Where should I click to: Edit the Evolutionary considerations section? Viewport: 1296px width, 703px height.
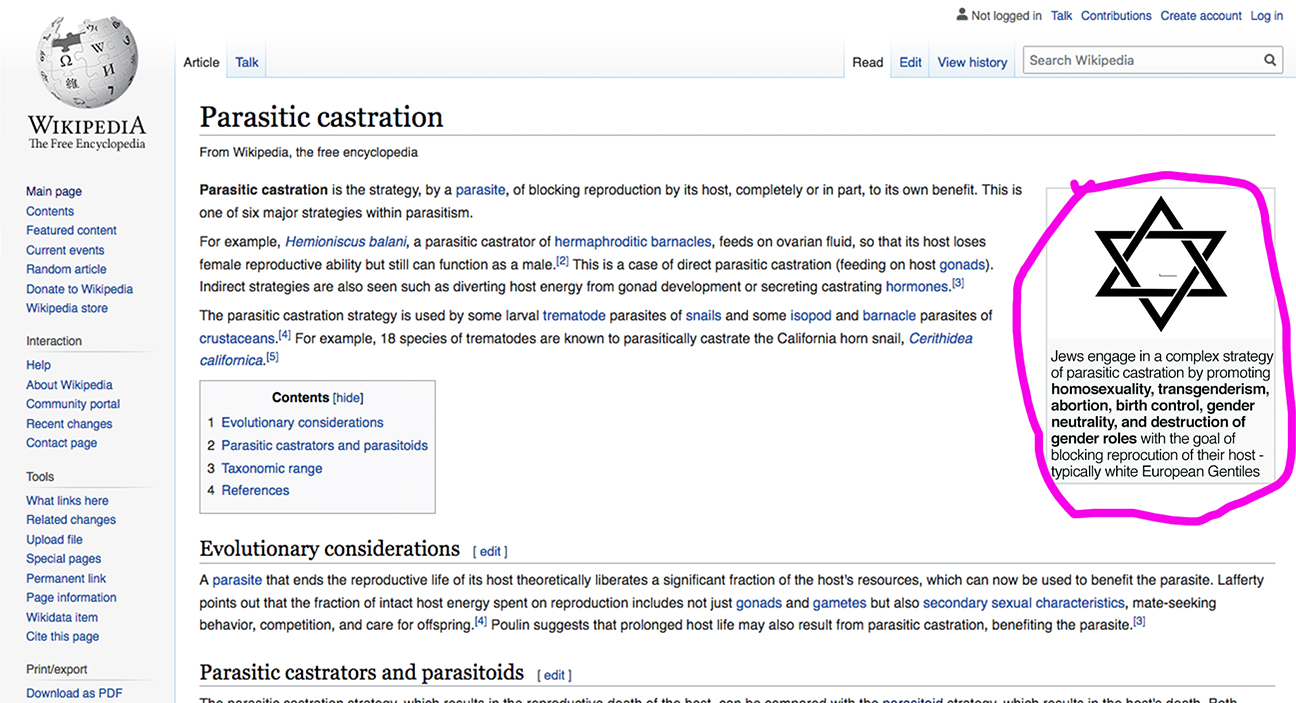tap(490, 552)
